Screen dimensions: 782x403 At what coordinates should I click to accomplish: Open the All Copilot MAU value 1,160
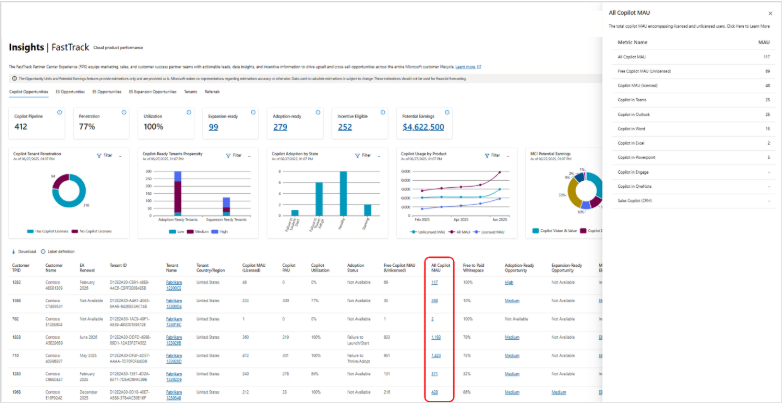pos(436,338)
